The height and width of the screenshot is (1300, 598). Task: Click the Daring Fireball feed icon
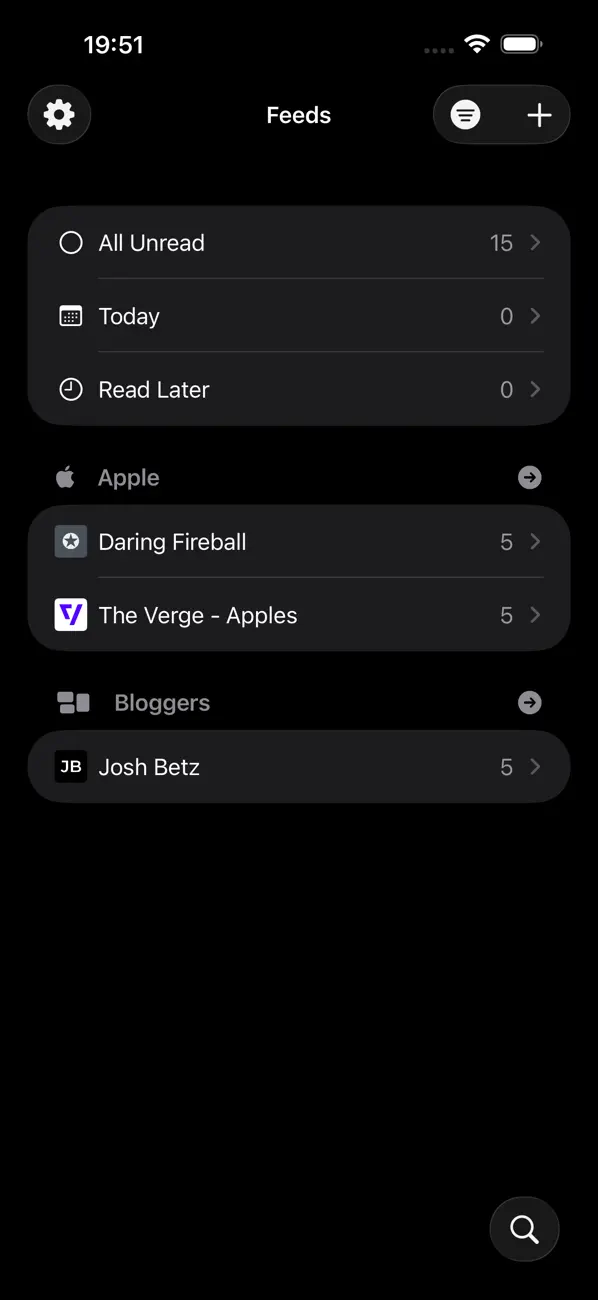click(x=70, y=541)
